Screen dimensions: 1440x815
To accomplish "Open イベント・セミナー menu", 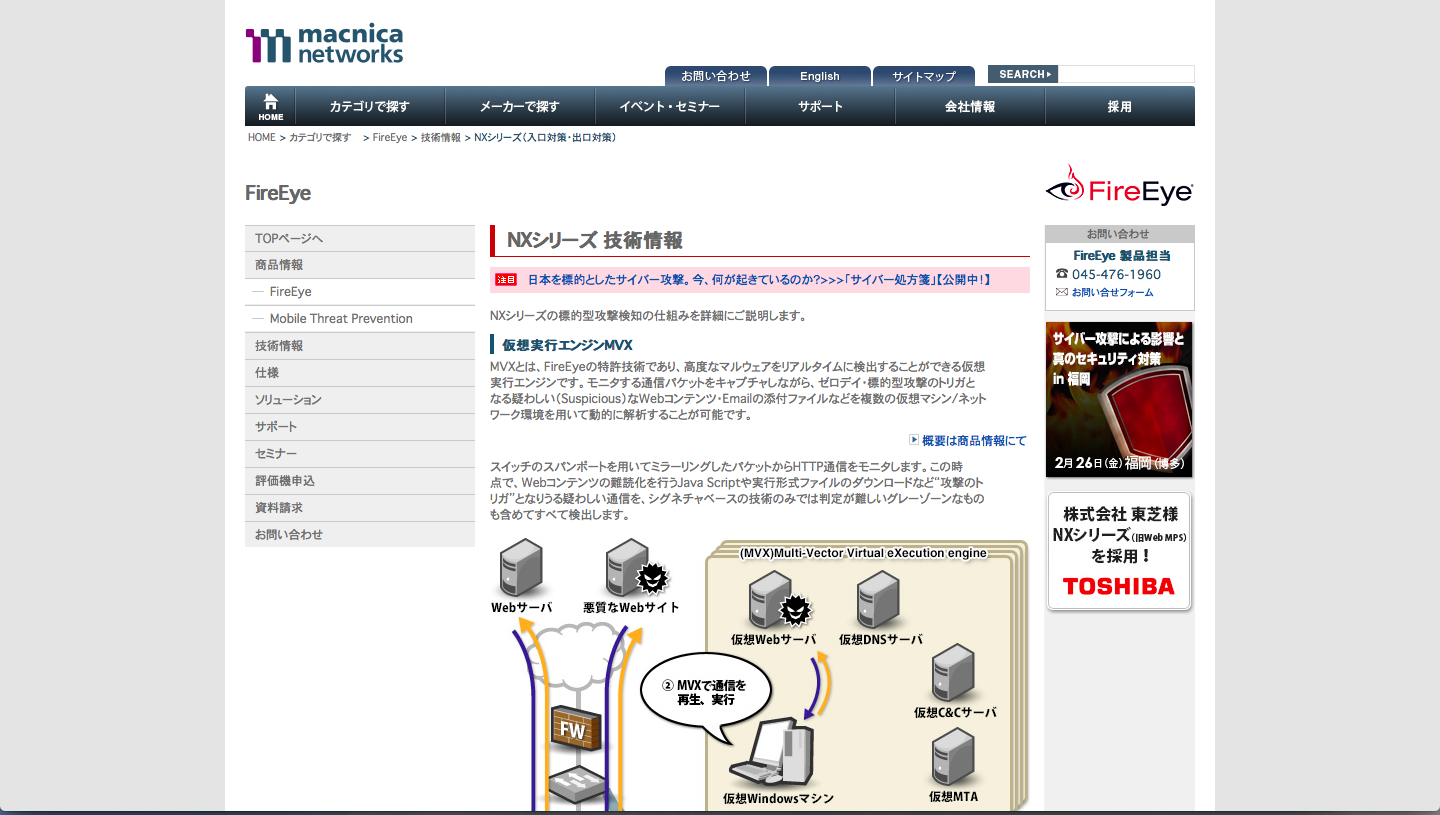I will [670, 106].
